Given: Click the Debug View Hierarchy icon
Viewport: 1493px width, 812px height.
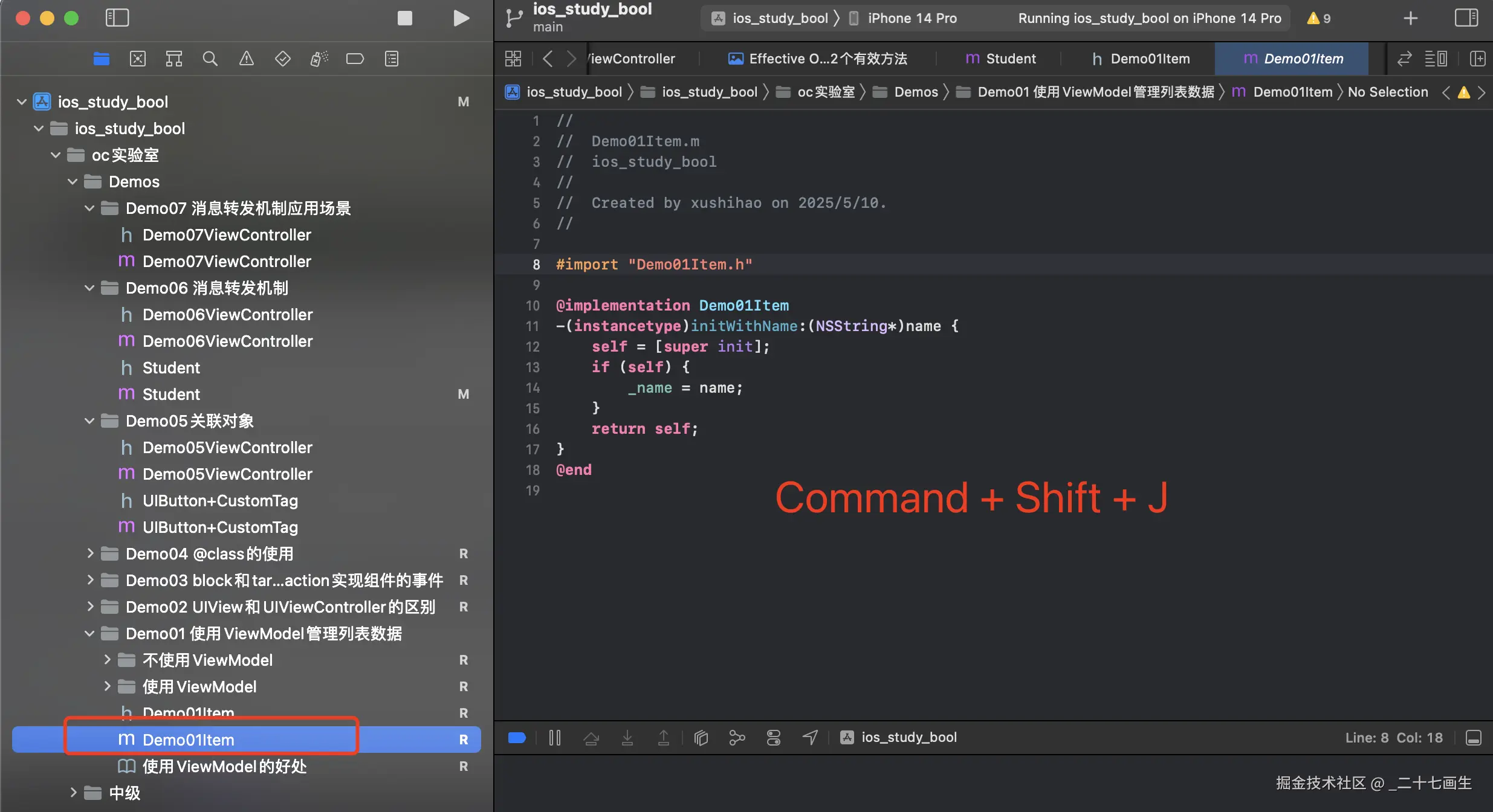Looking at the screenshot, I should 701,738.
